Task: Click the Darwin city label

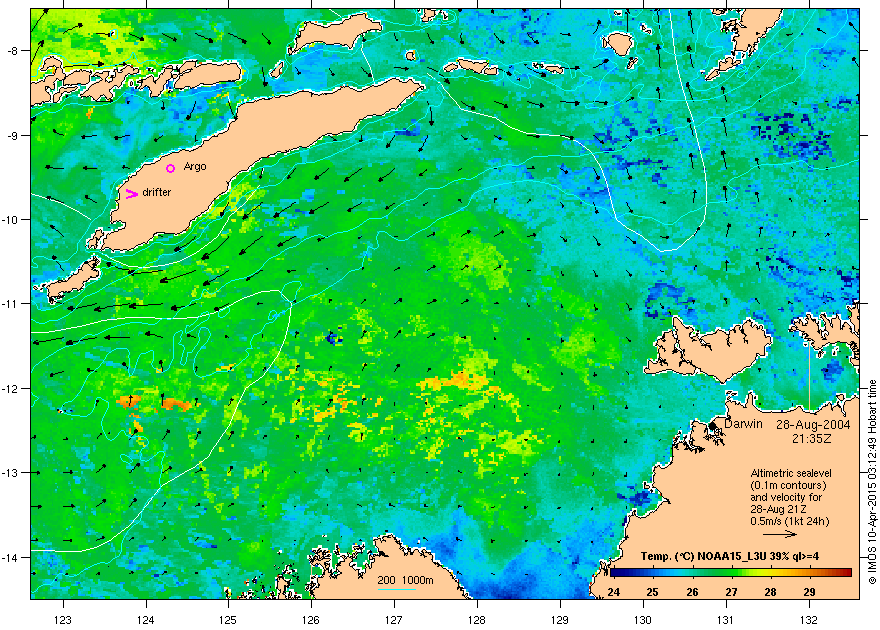Action: 743,424
